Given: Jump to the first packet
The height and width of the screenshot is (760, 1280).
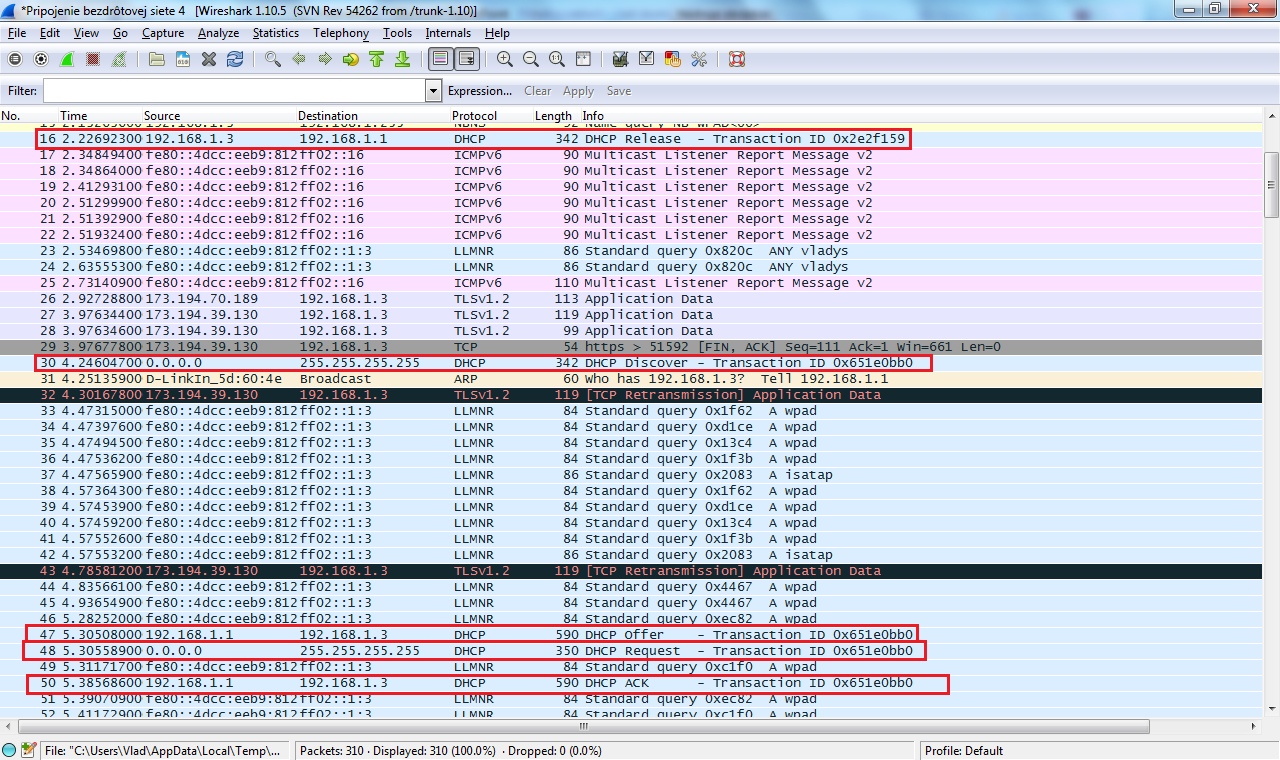Looking at the screenshot, I should [377, 59].
